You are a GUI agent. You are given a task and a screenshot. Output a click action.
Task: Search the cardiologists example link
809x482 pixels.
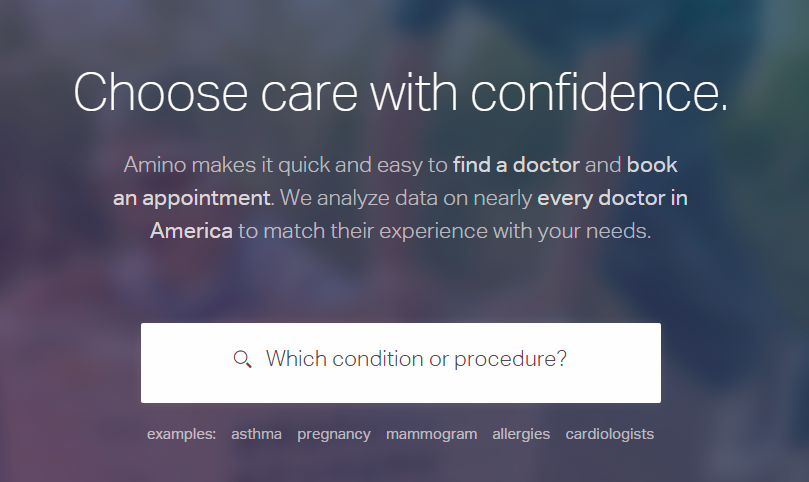coord(609,434)
